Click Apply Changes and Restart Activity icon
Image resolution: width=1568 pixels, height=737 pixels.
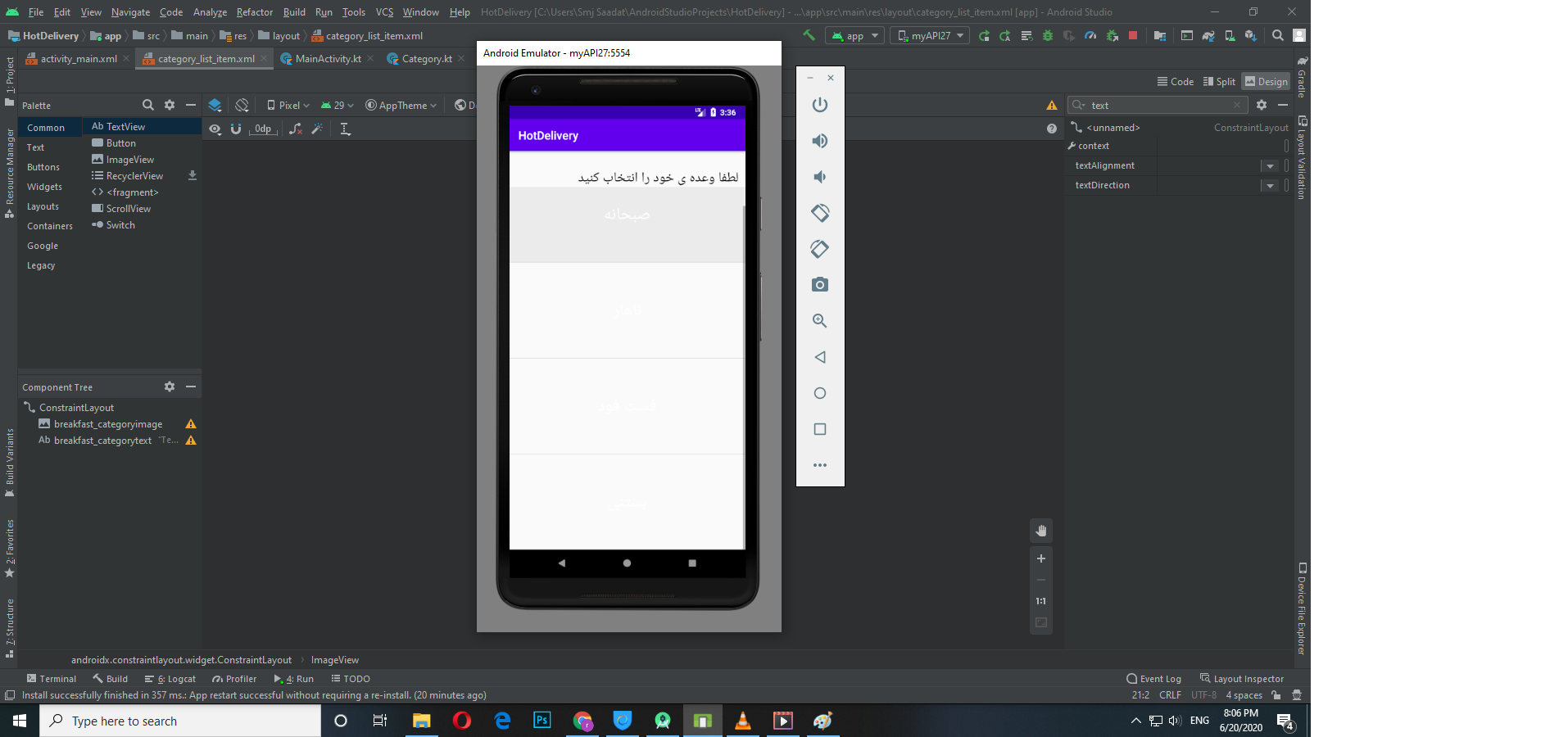pos(1005,36)
